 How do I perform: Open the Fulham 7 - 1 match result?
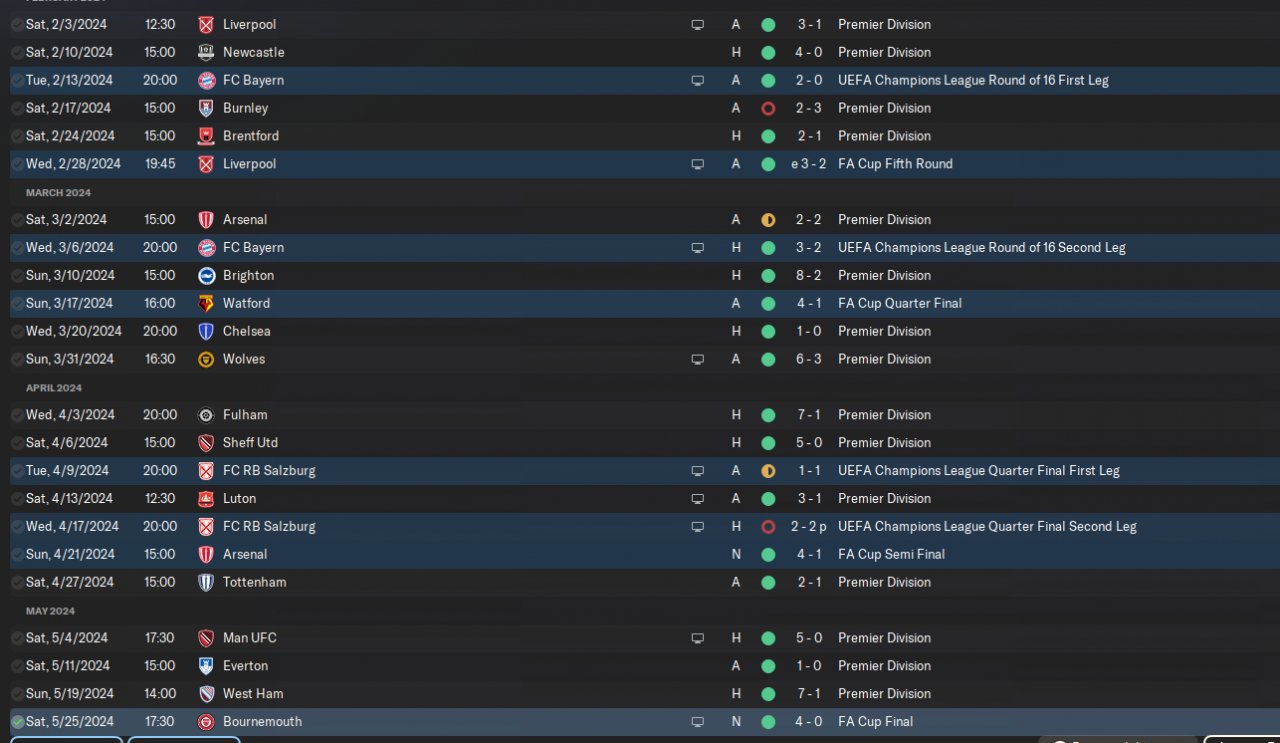(x=809, y=415)
